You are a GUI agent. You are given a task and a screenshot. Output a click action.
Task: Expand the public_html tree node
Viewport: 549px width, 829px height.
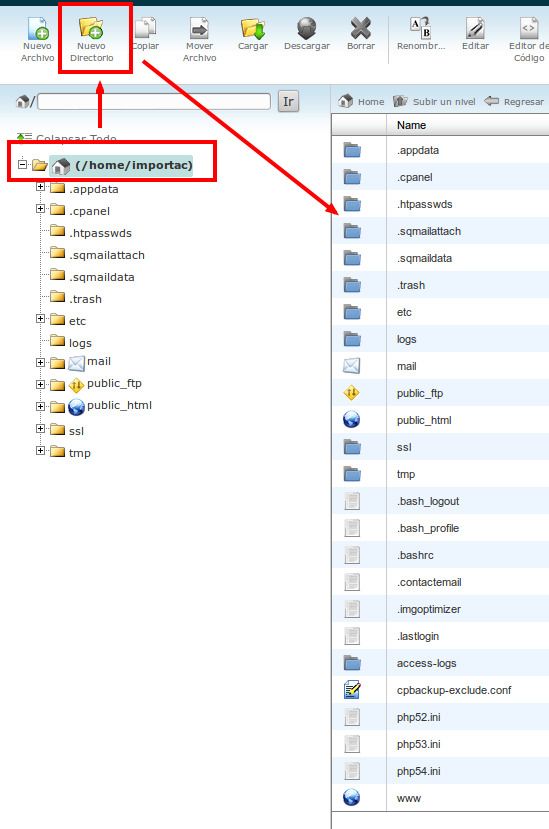(x=40, y=406)
